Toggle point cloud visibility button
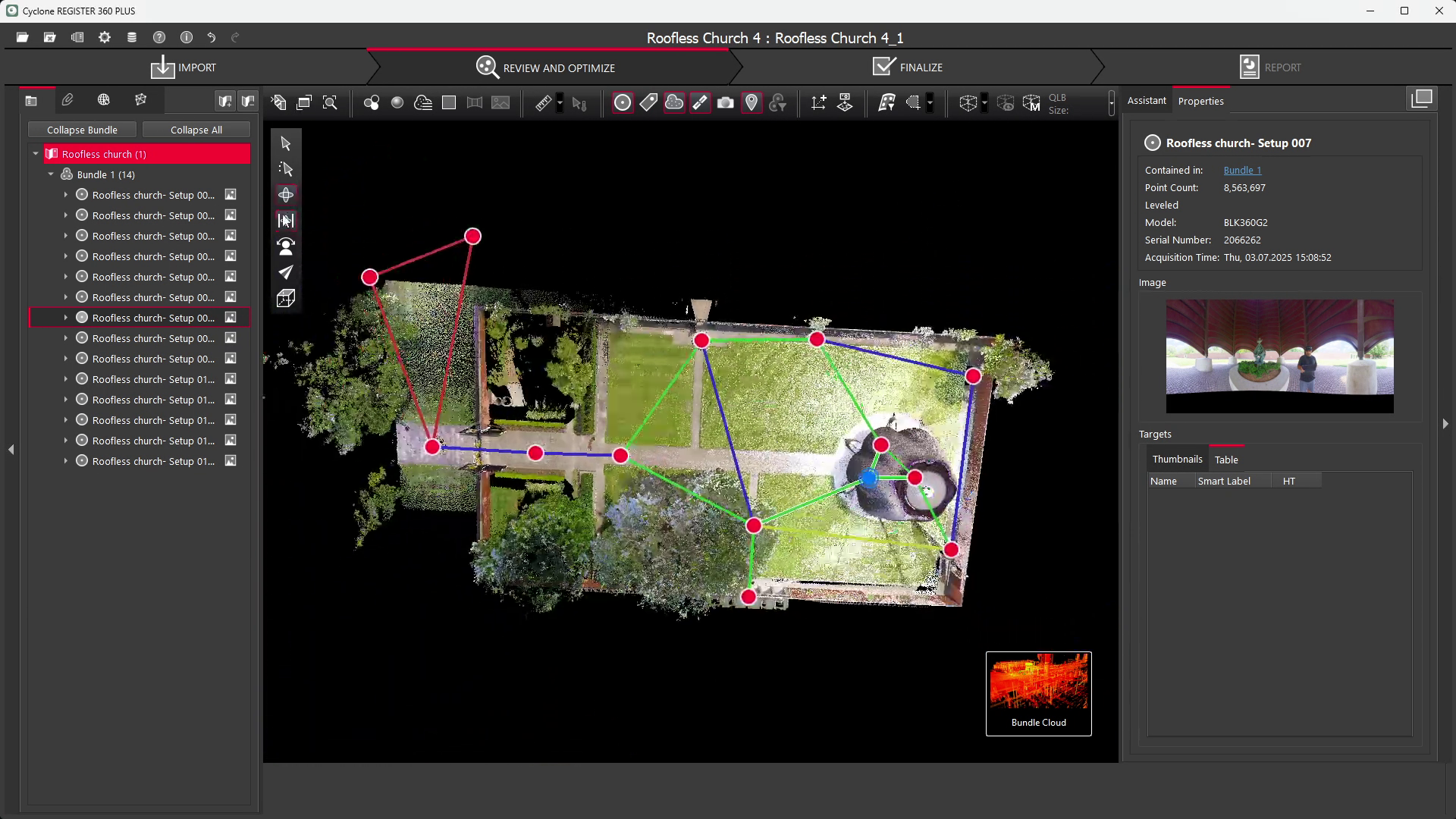The width and height of the screenshot is (1456, 819). click(x=674, y=103)
